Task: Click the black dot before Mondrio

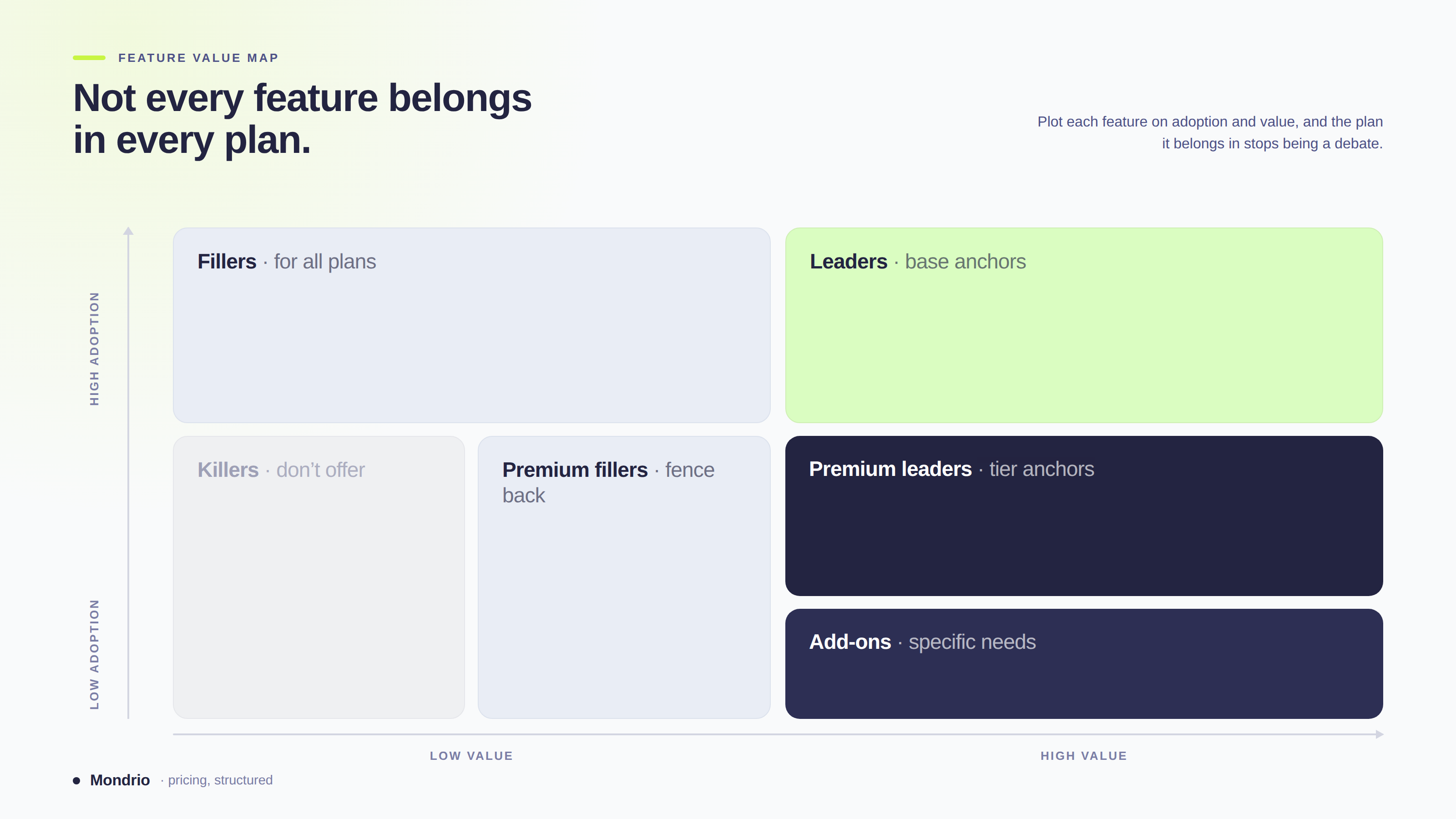Action: tap(76, 781)
